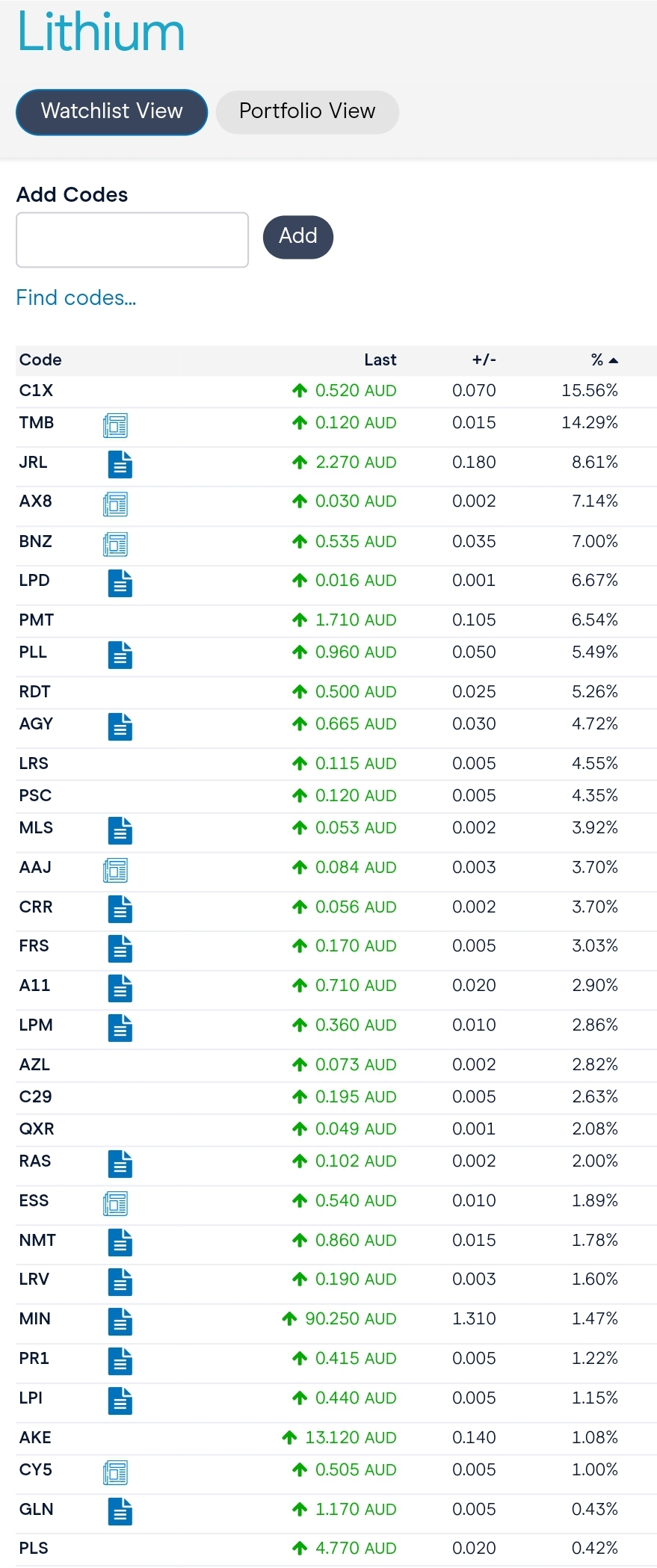Sort the table by Last price column
Screen dimensions: 657x1568
(380, 359)
